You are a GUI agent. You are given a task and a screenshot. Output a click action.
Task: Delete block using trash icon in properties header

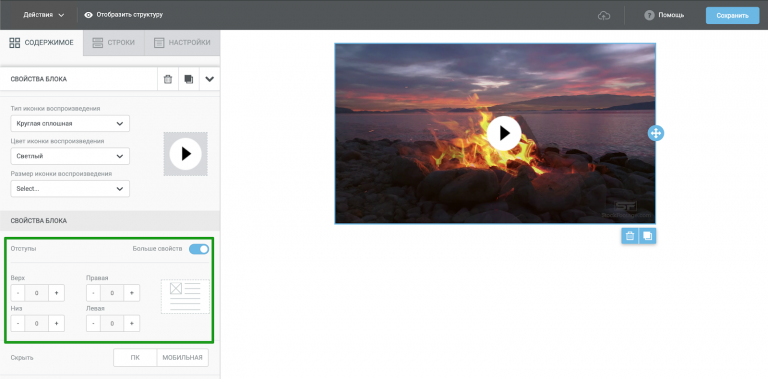168,79
